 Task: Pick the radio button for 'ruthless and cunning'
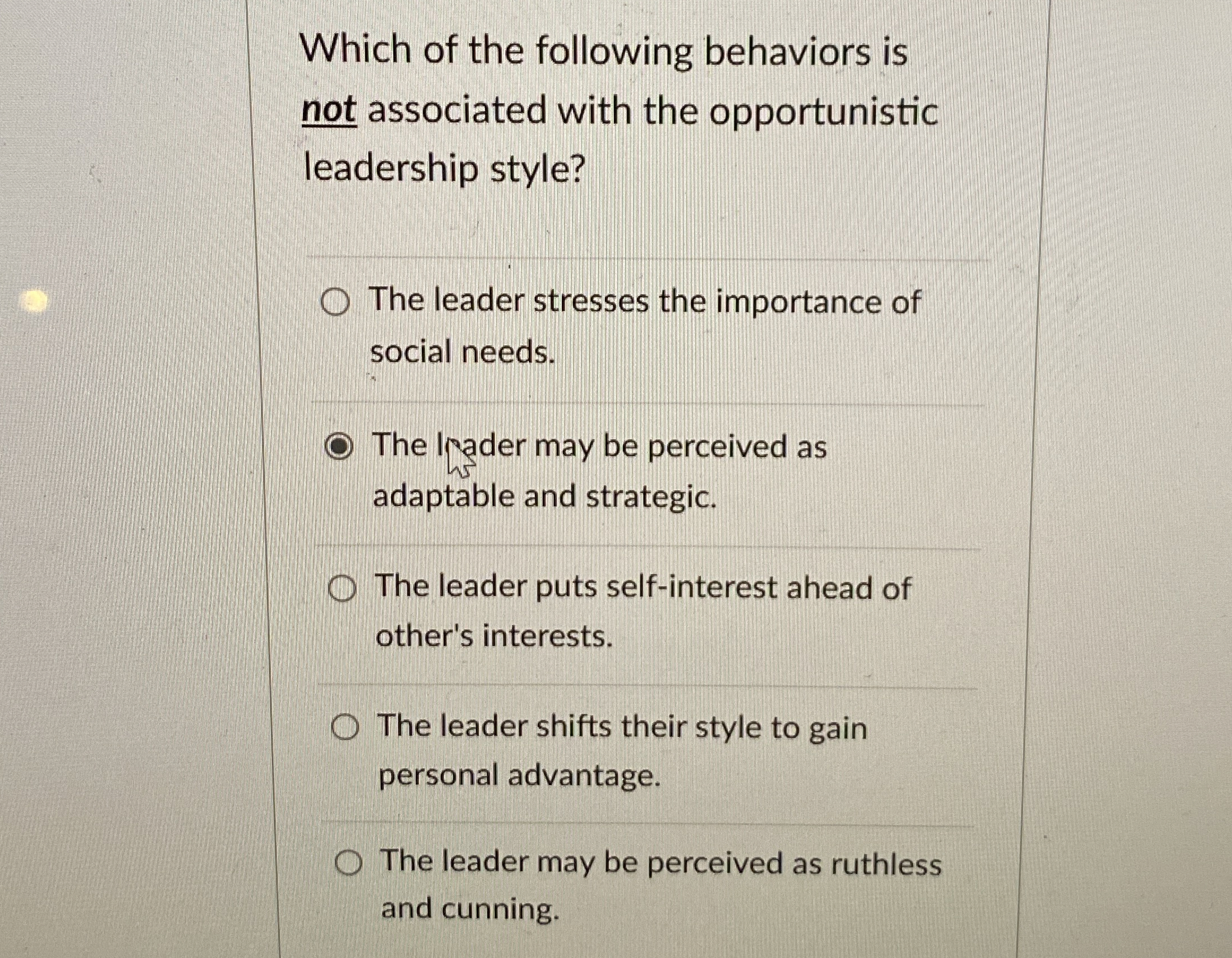point(348,864)
